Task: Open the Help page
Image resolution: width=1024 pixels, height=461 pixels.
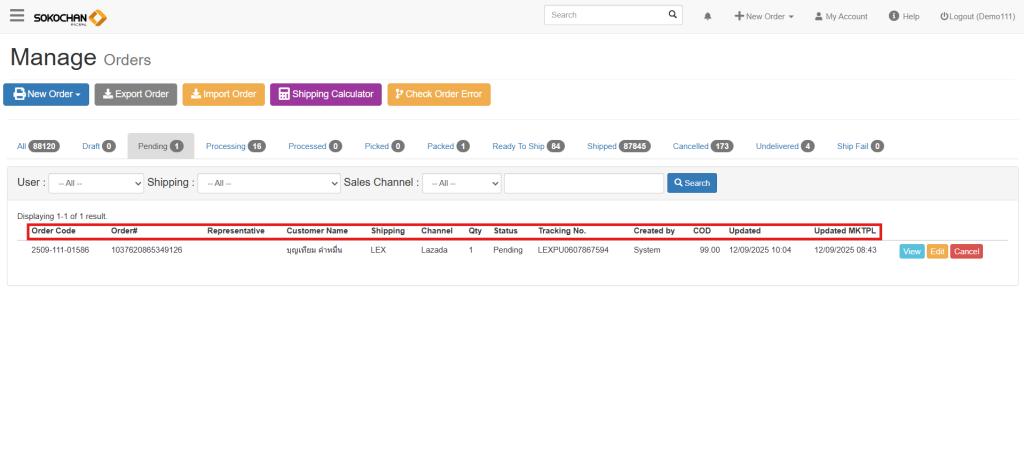Action: [x=904, y=17]
